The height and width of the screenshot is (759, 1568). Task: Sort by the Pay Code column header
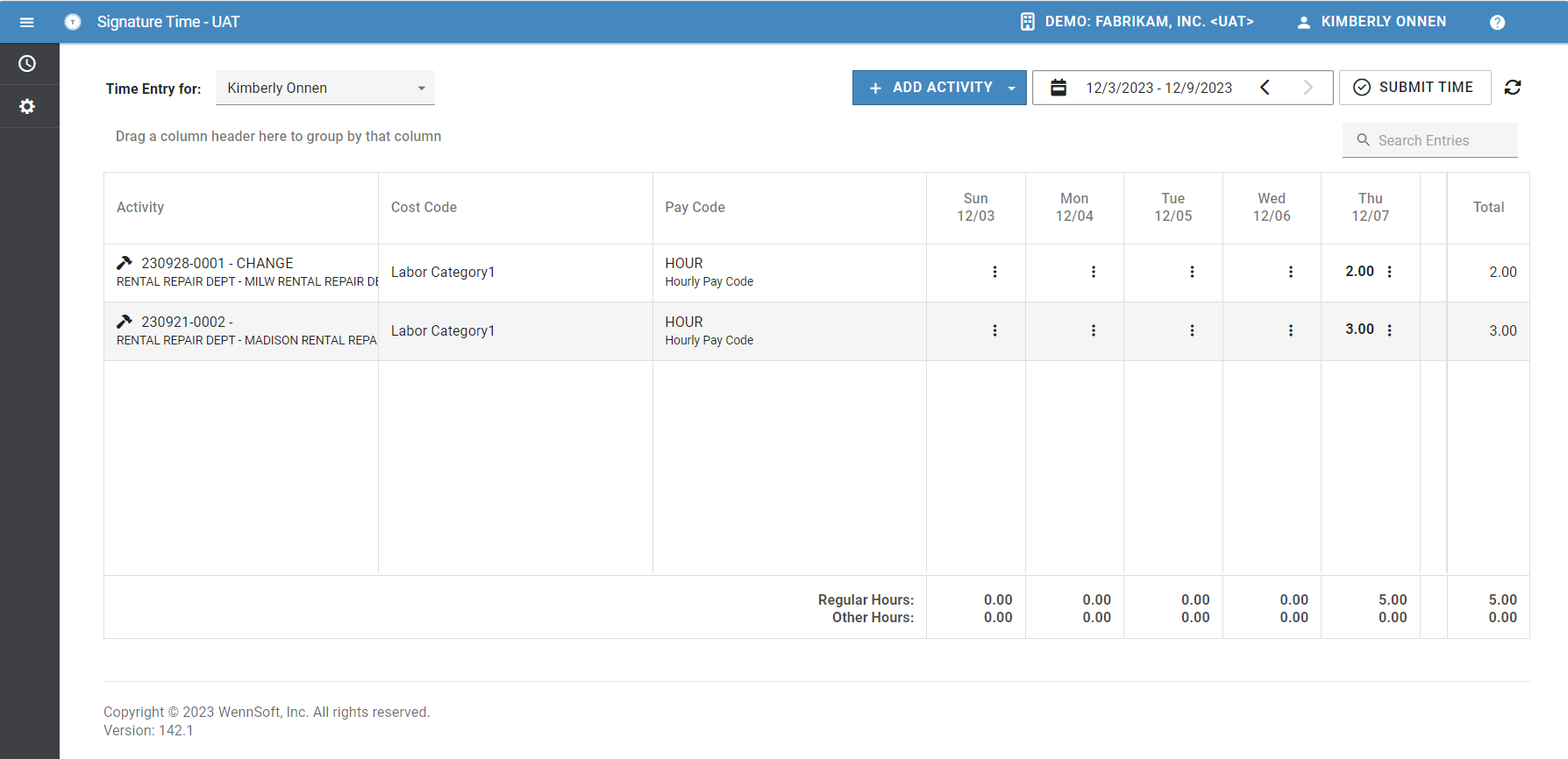[x=695, y=208]
